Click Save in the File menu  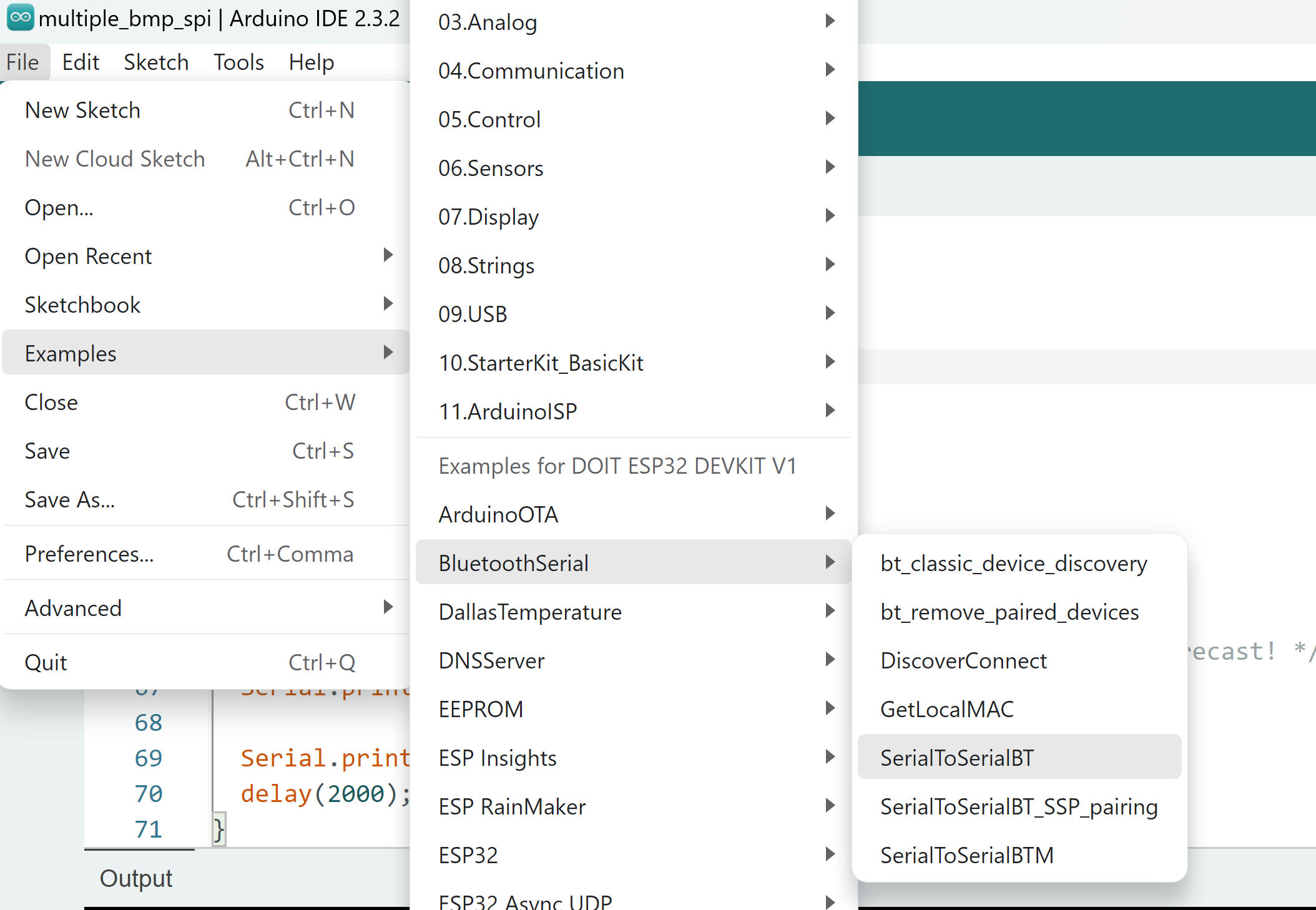tap(206, 451)
